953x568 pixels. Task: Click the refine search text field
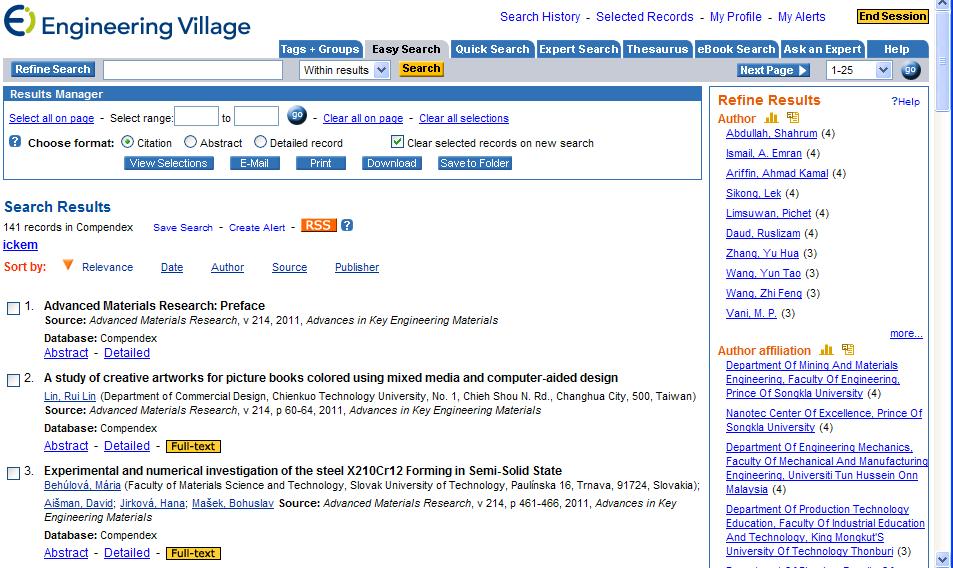tap(193, 70)
